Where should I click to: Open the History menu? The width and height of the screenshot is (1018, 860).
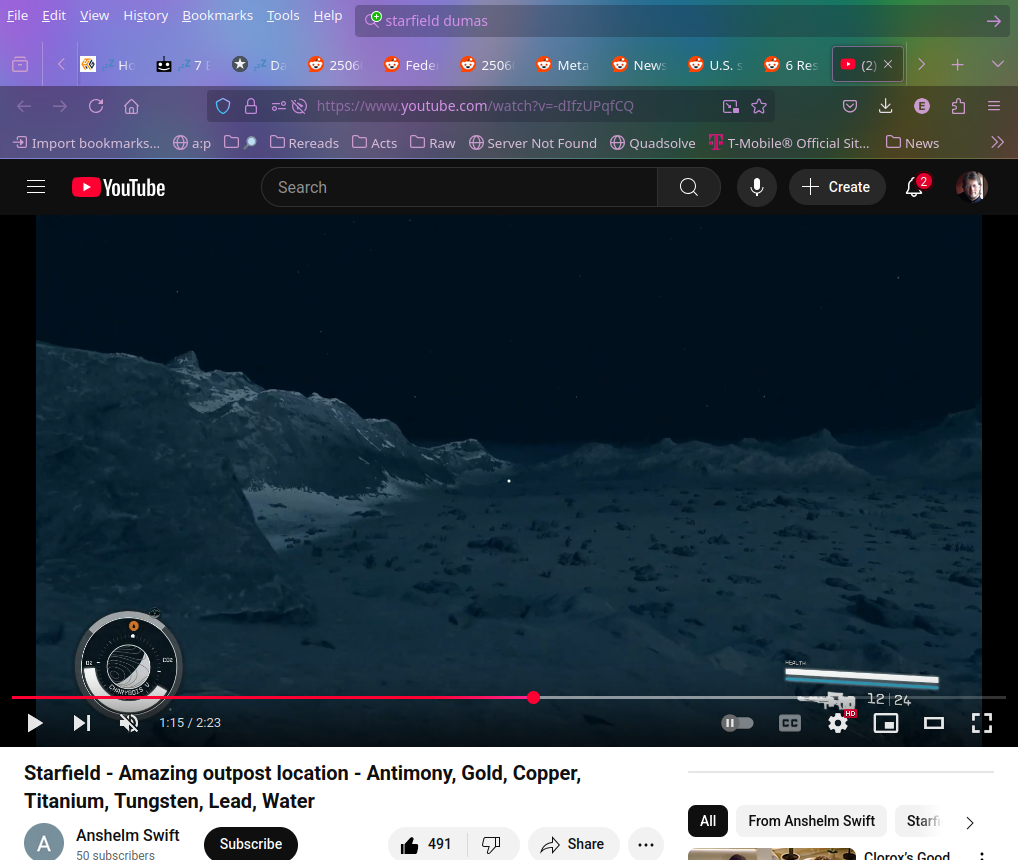pyautogui.click(x=146, y=16)
